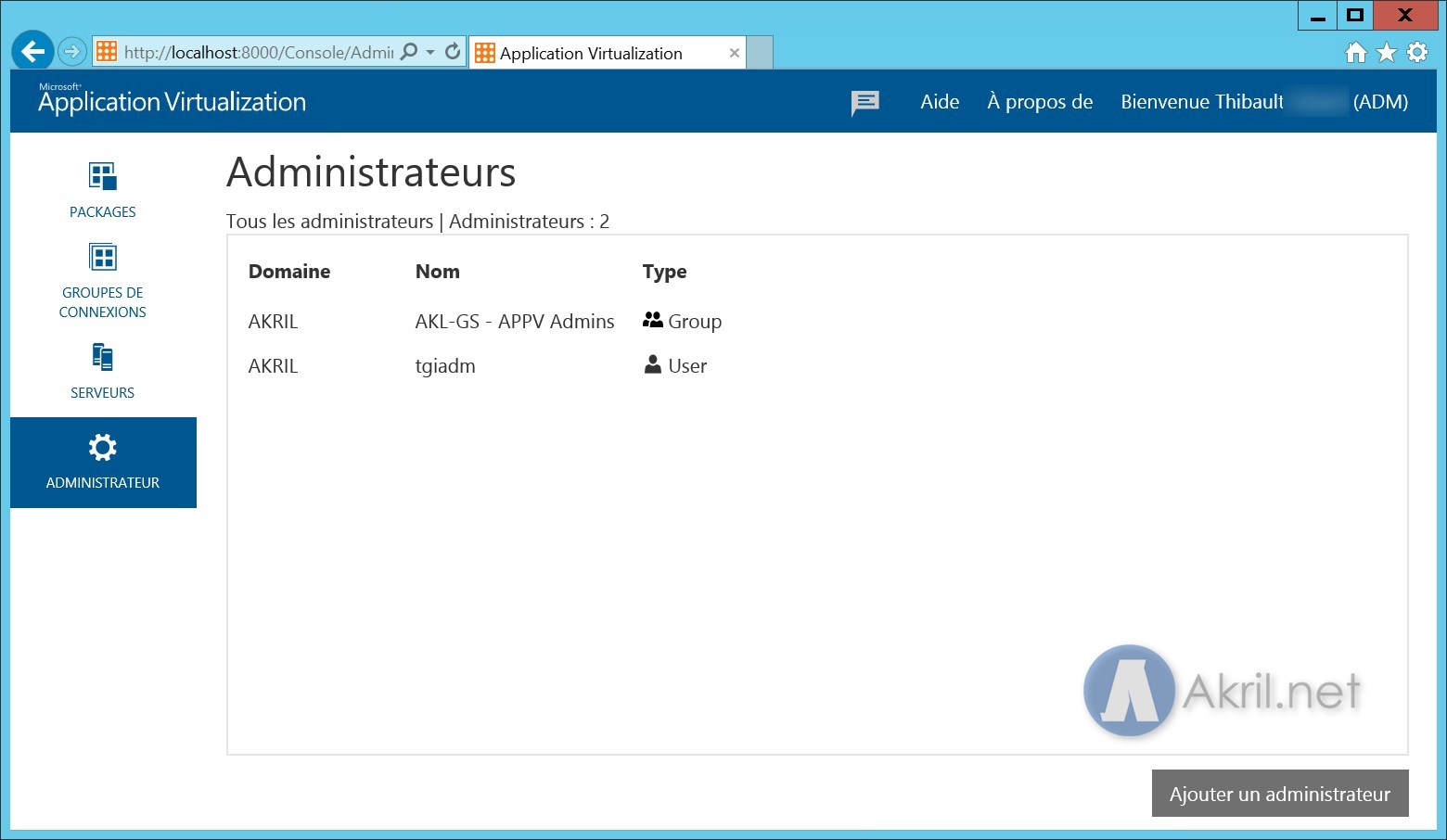Viewport: 1447px width, 840px height.
Task: Click the User type text
Action: point(687,366)
